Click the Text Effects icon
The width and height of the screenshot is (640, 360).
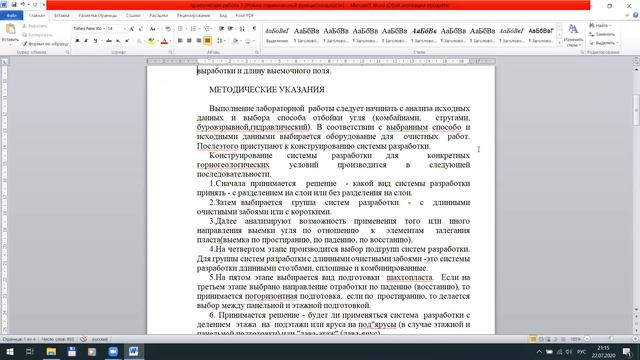tap(139, 41)
